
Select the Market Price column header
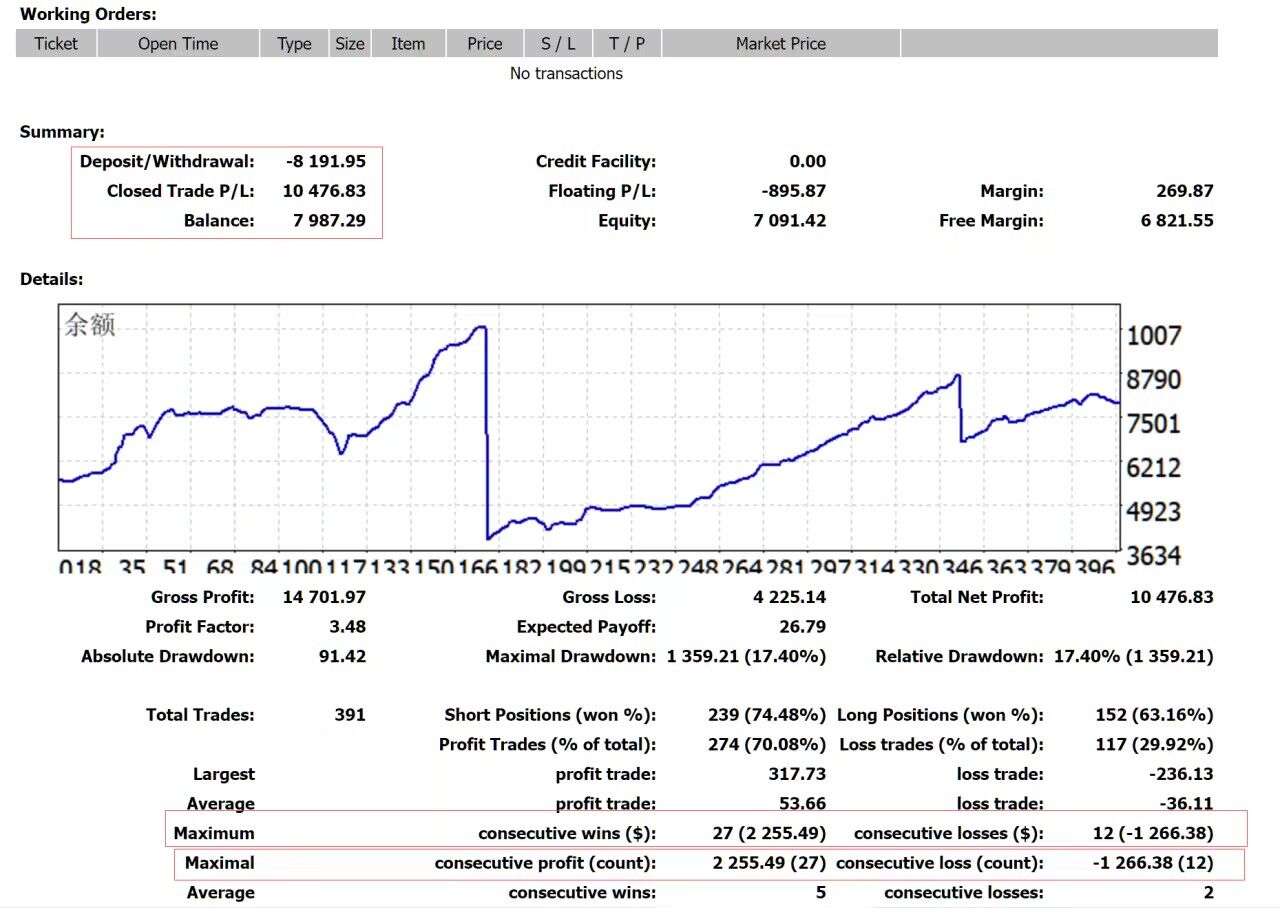[x=781, y=44]
